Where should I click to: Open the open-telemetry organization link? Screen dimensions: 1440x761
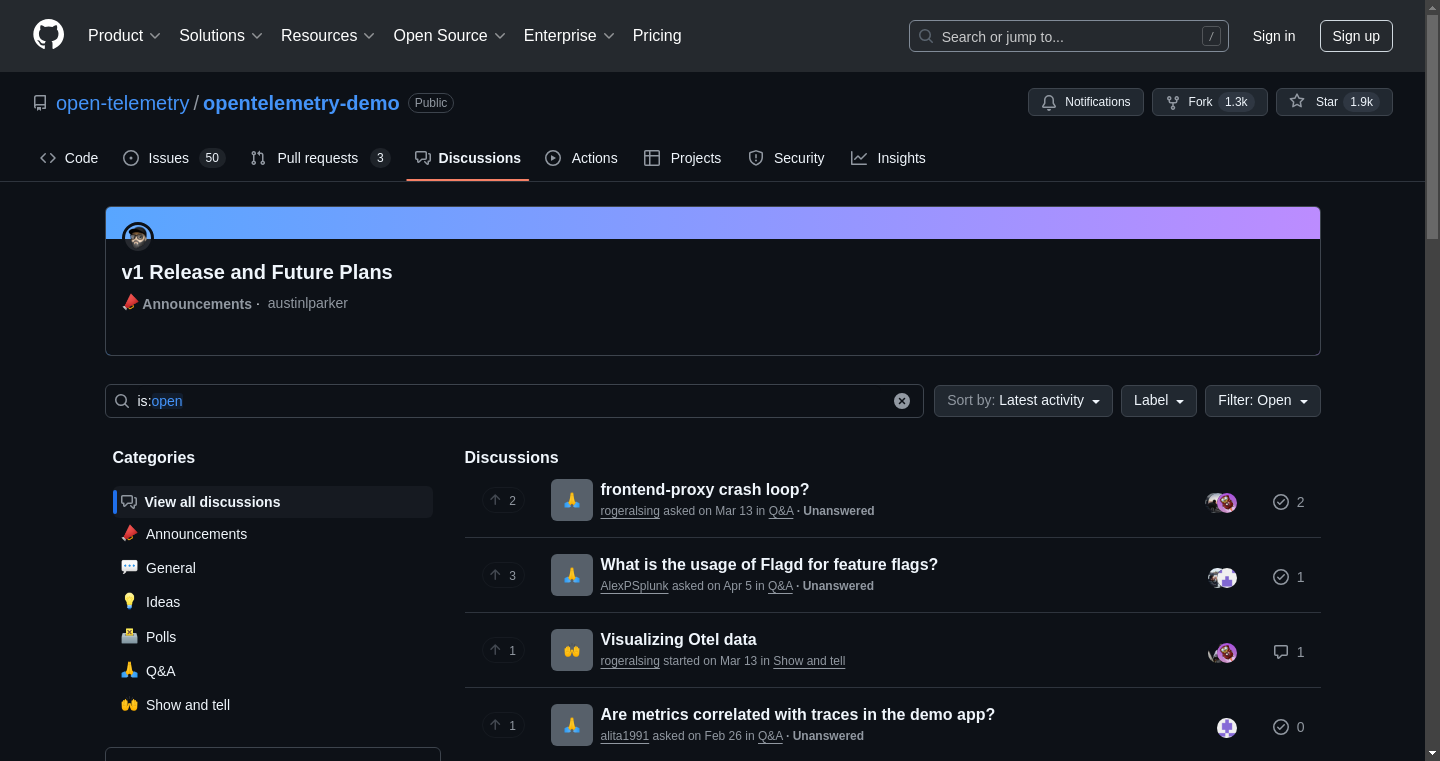pyautogui.click(x=122, y=103)
